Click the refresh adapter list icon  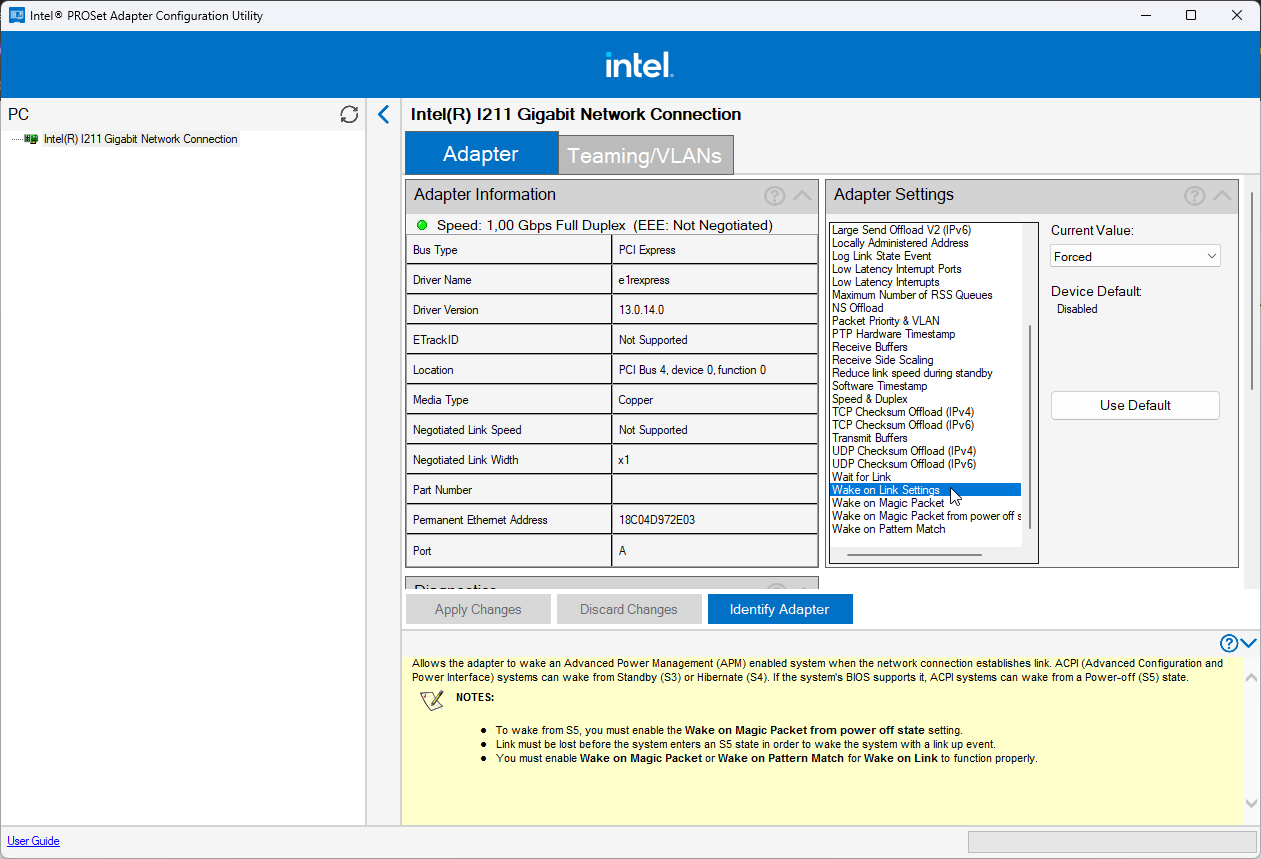tap(349, 115)
